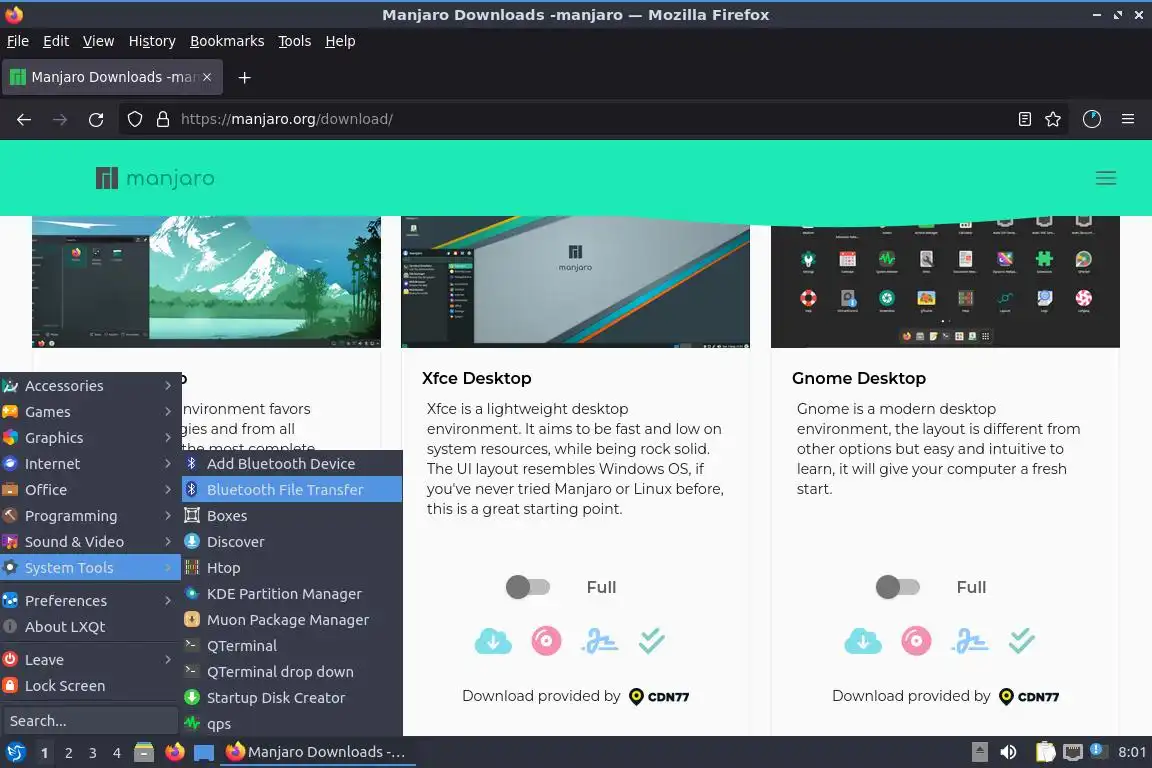1152x768 pixels.
Task: Expand the Internet submenu
Action: (x=90, y=464)
